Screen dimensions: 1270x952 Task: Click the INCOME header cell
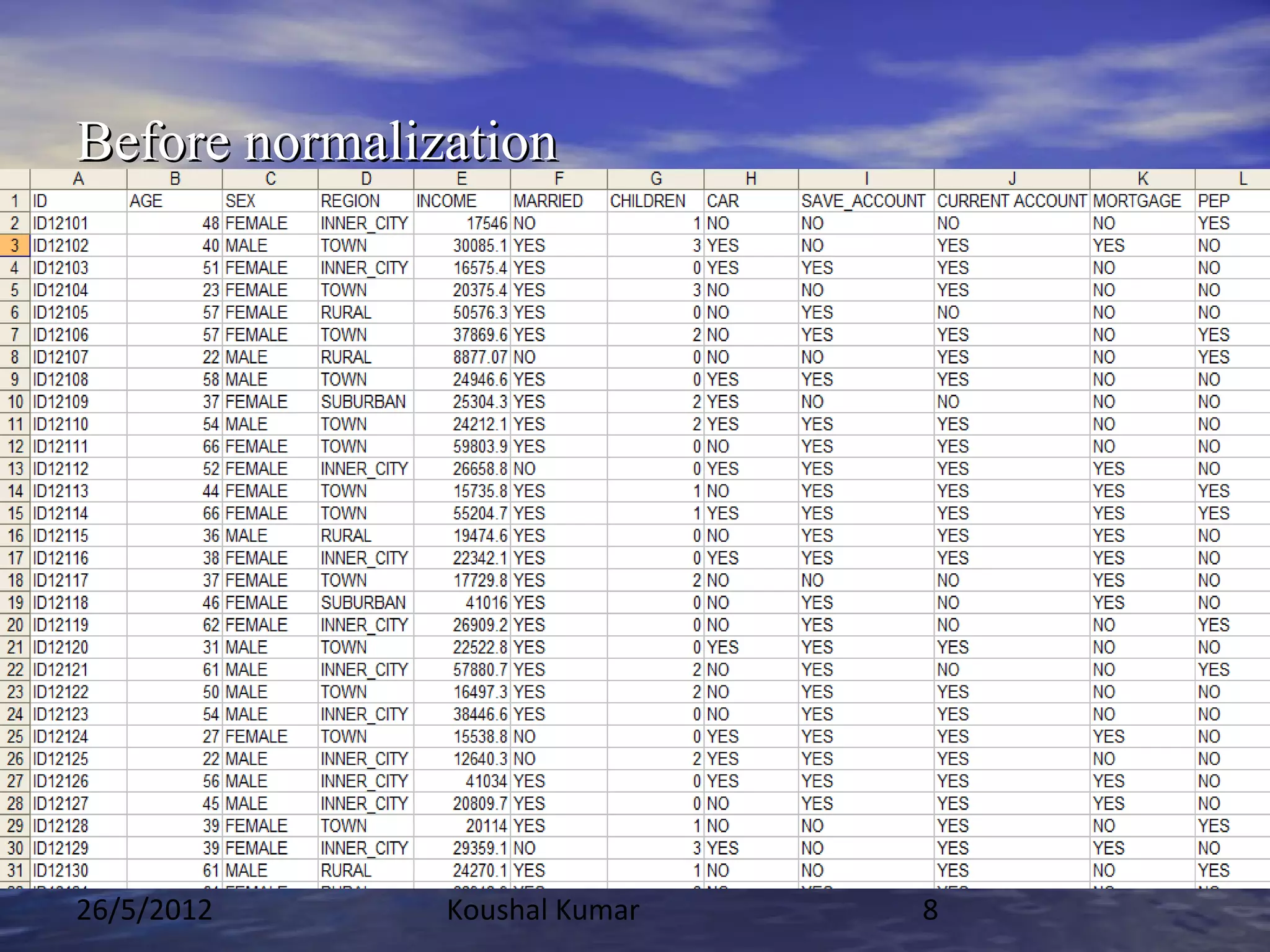coord(462,201)
